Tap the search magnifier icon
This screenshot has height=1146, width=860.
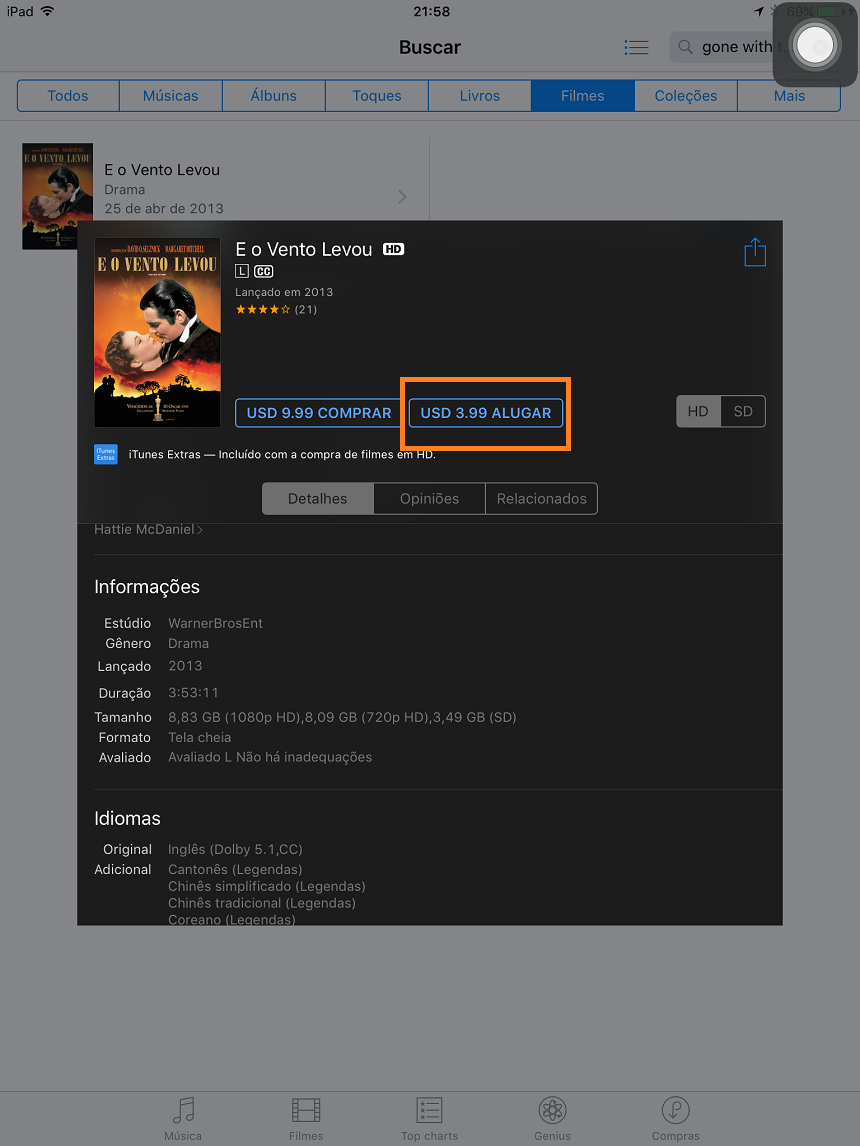tap(685, 47)
